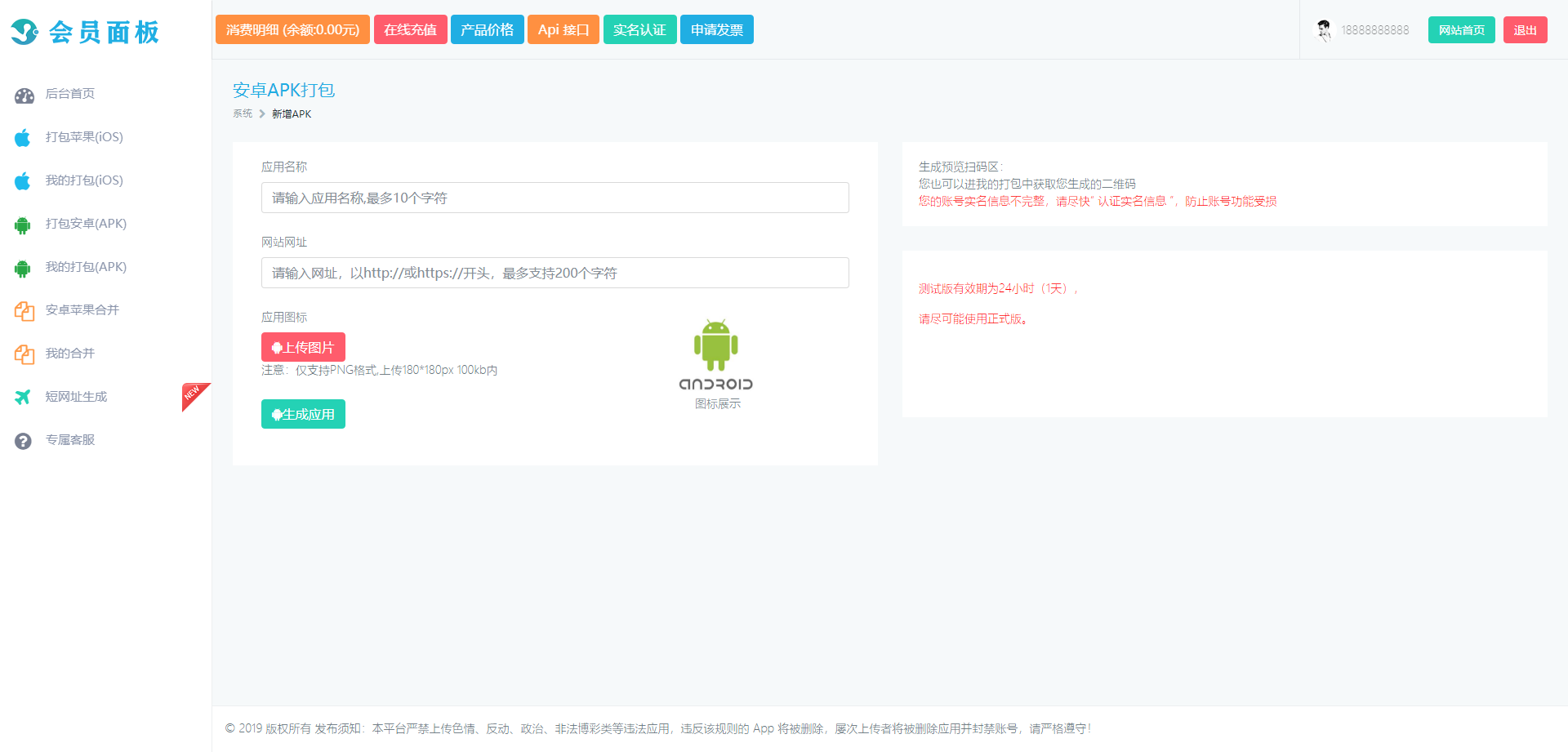The height and width of the screenshot is (752, 1568).
Task: Contact 专属客服 via sidebar
Action: 70,440
